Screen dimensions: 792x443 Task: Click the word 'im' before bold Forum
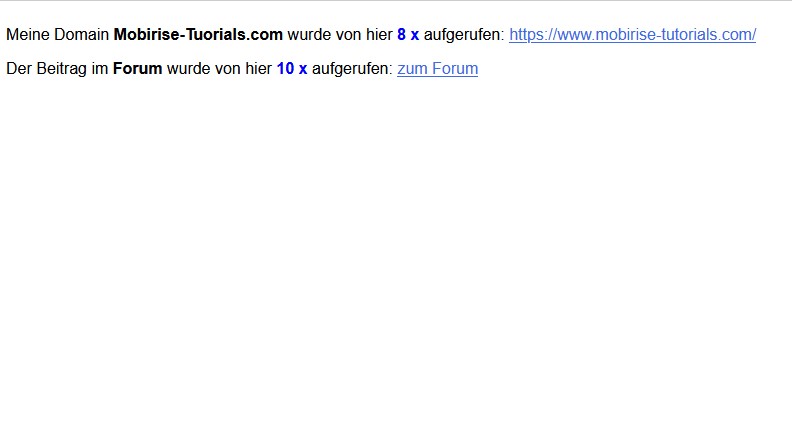[x=100, y=69]
